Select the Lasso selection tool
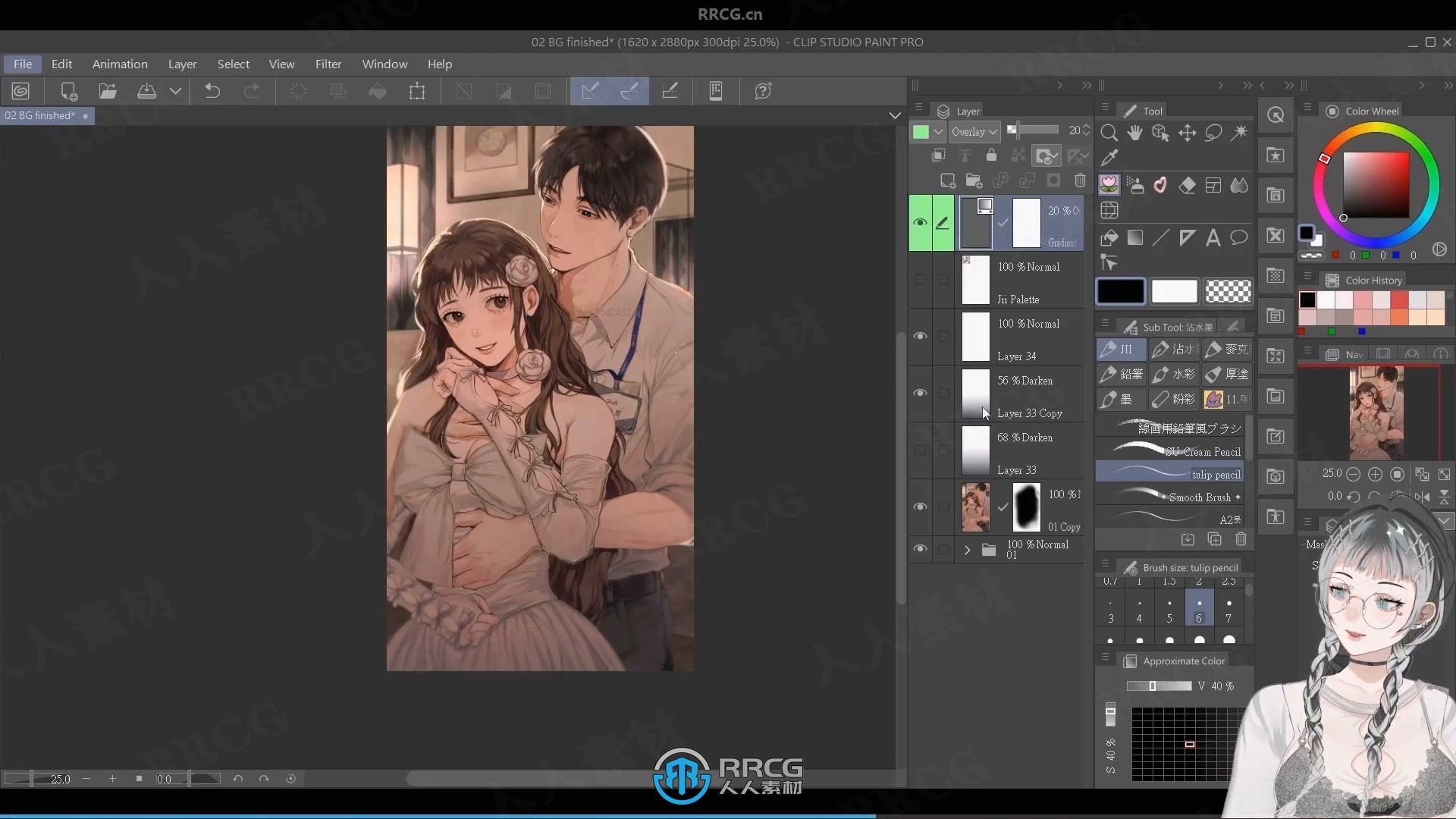The width and height of the screenshot is (1456, 819). click(x=1213, y=133)
